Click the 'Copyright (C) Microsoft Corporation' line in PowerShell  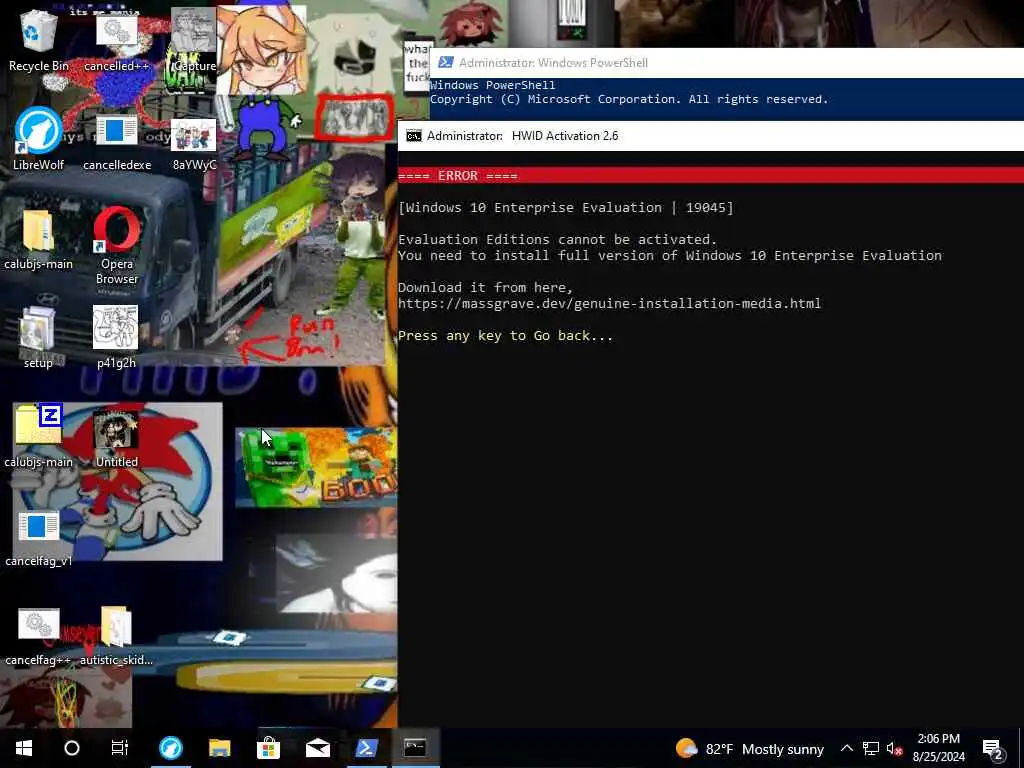coord(629,99)
